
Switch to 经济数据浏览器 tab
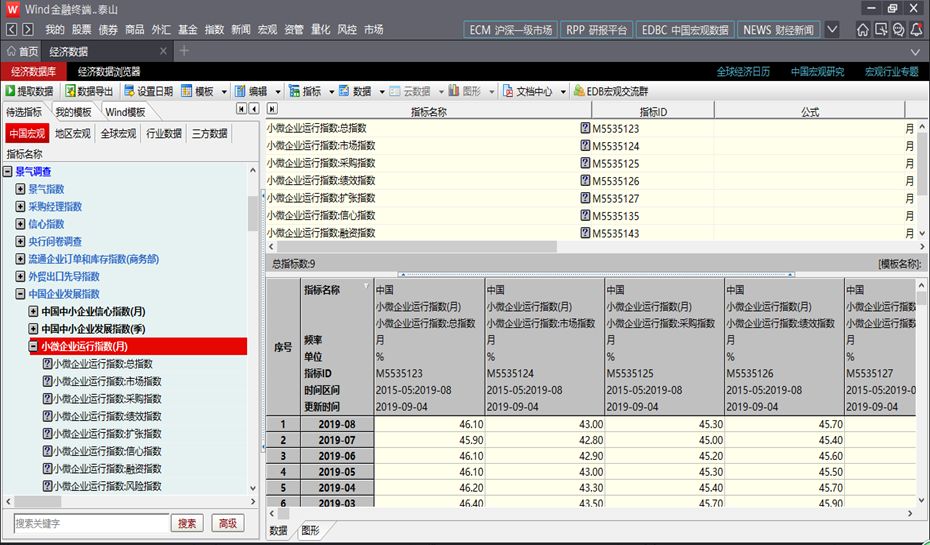(x=109, y=72)
